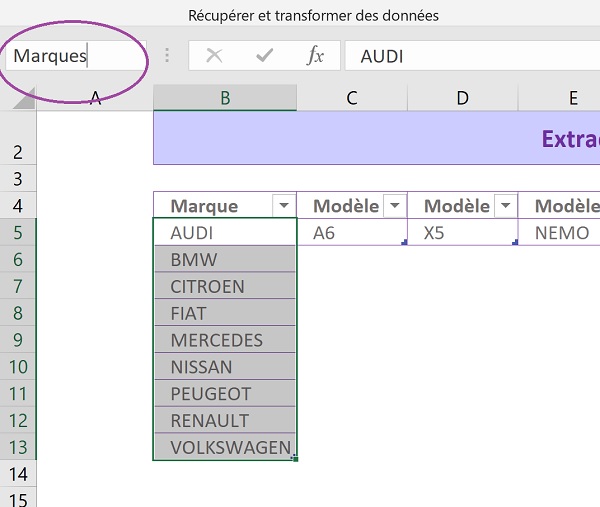Image resolution: width=600 pixels, height=507 pixels.
Task: Click the Marque header cell
Action: [225, 205]
